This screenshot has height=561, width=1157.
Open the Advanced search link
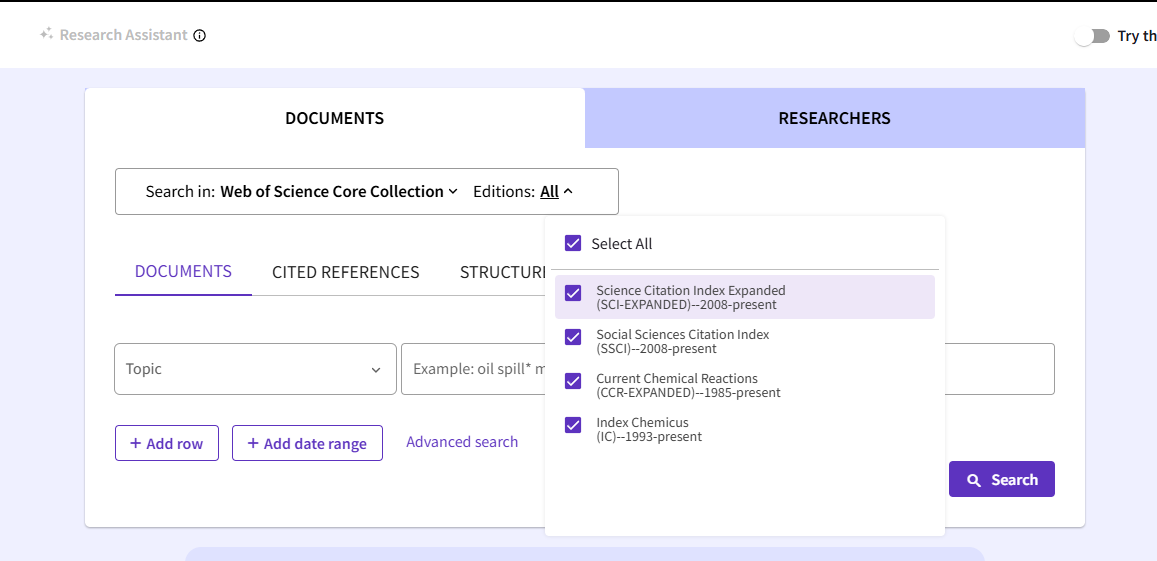pyautogui.click(x=462, y=442)
